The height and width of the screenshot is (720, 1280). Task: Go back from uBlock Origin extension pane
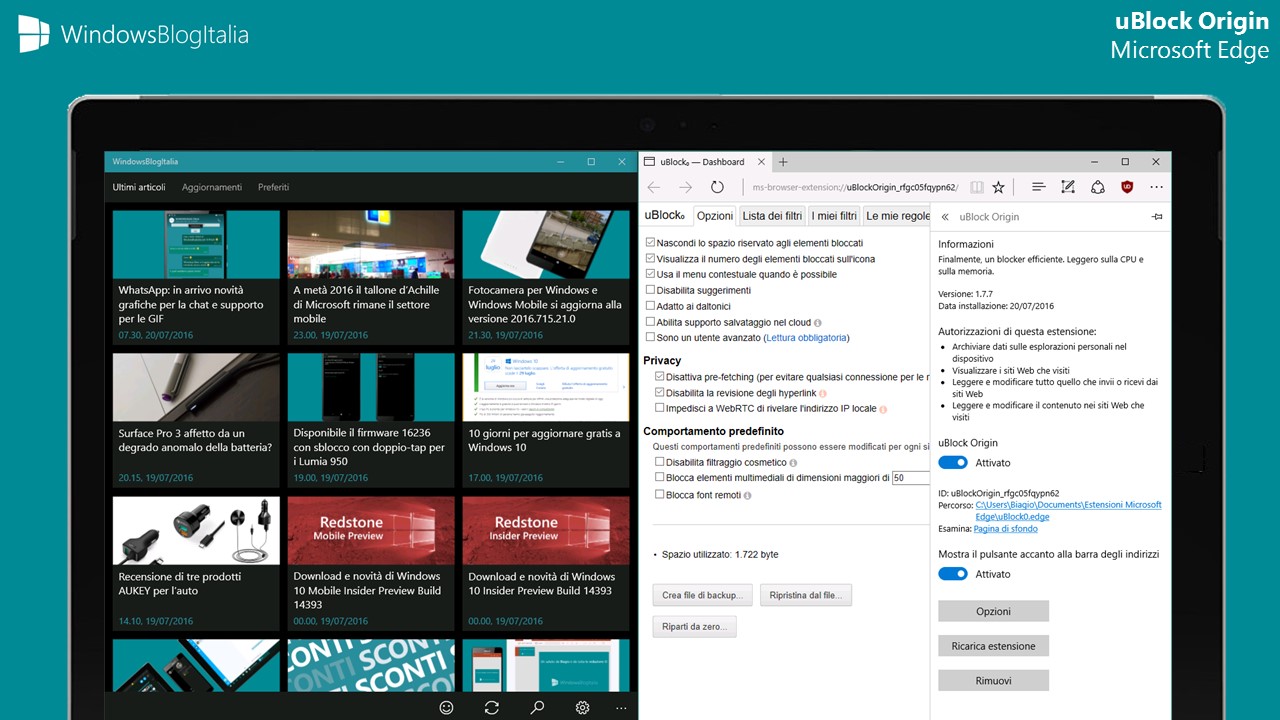(945, 217)
